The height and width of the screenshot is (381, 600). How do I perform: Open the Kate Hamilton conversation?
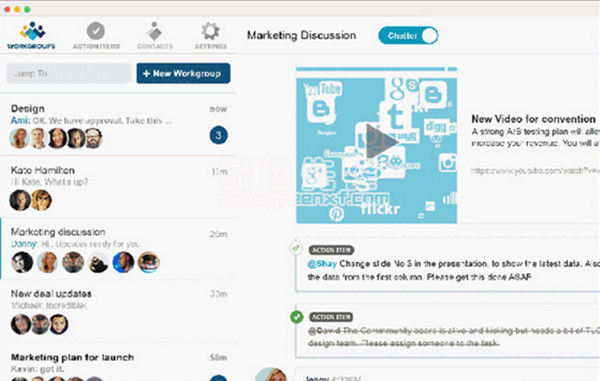(x=119, y=187)
